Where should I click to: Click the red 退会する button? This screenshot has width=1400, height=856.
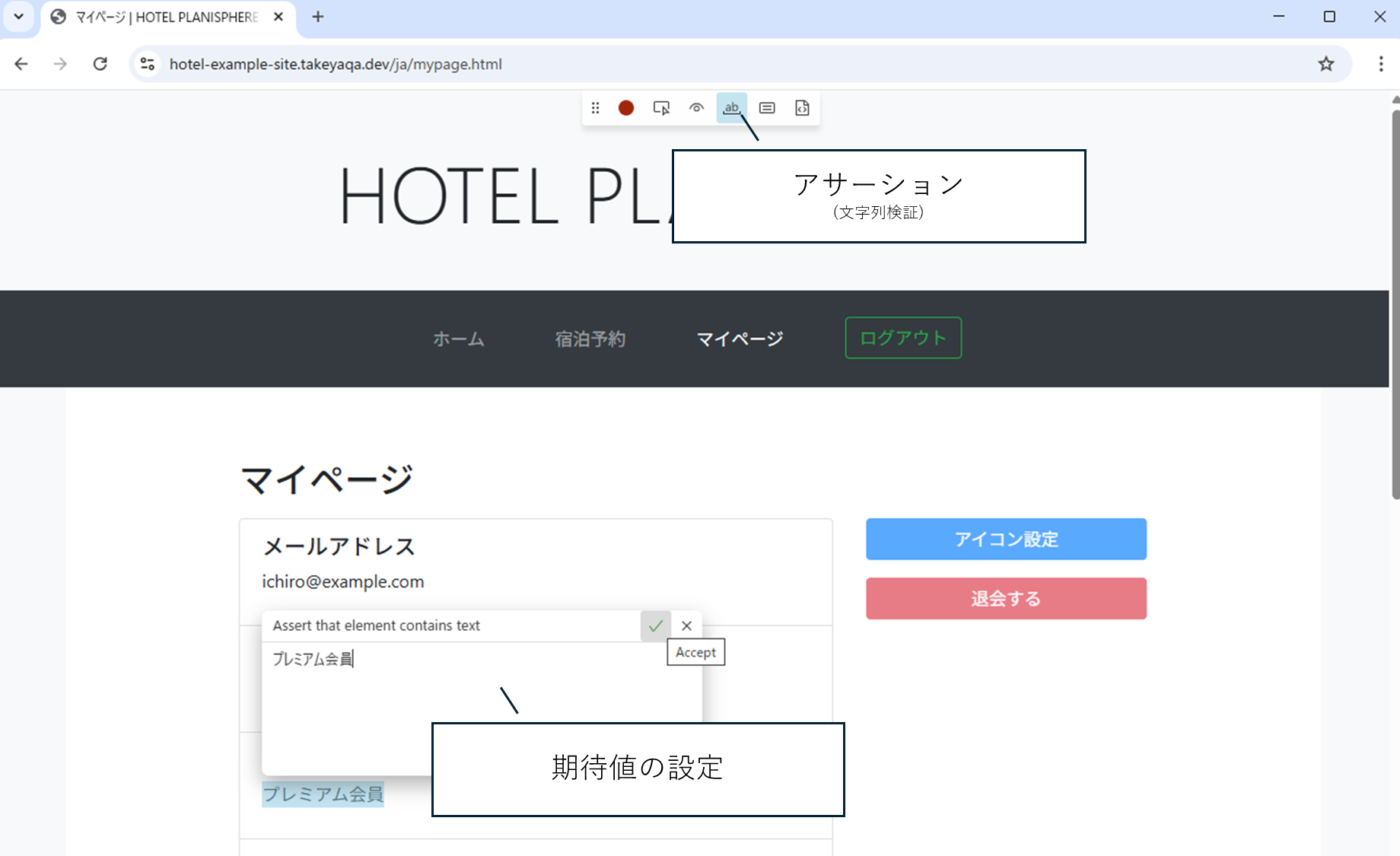(x=1006, y=599)
